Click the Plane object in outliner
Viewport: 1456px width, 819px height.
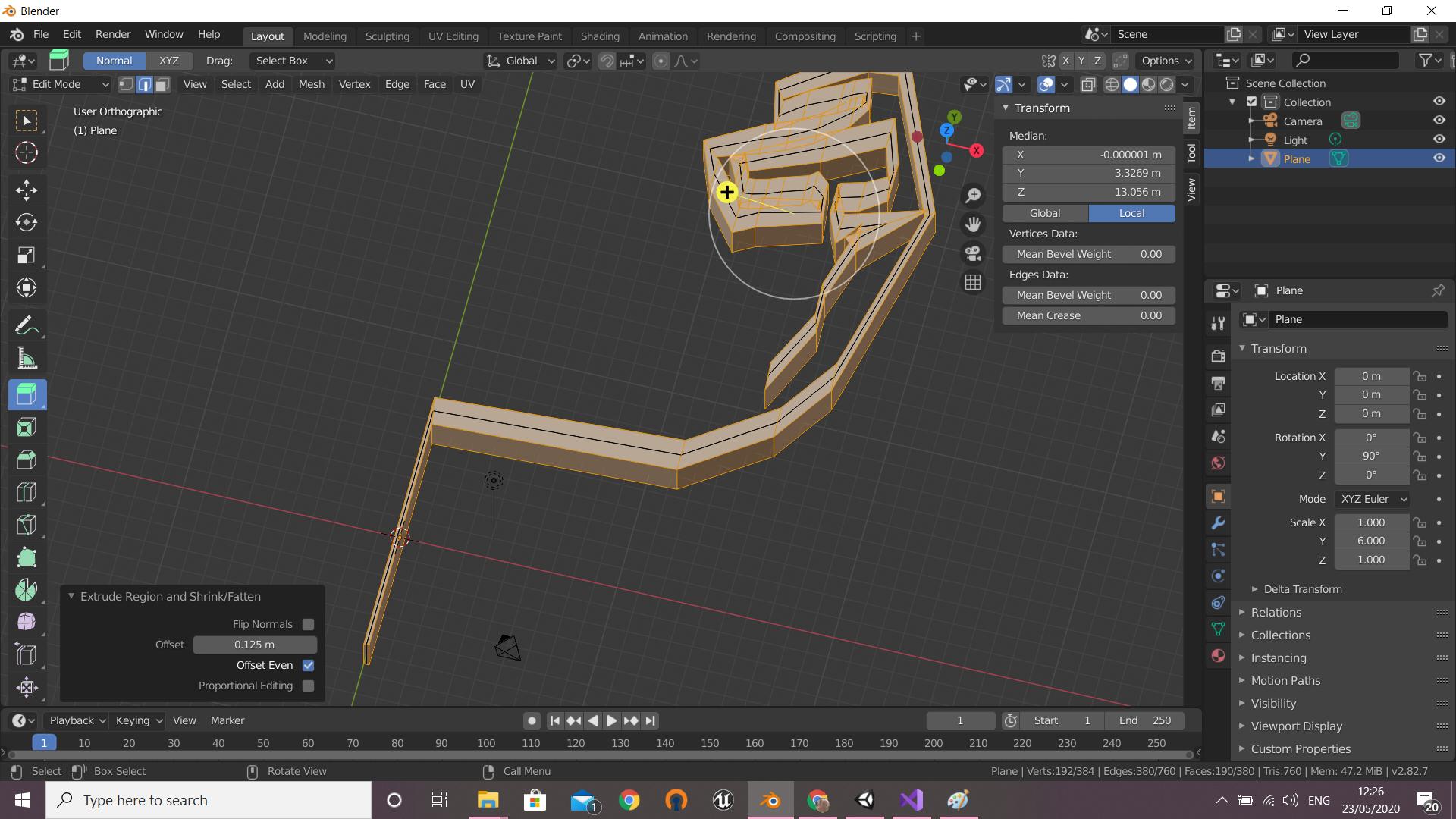(x=1295, y=159)
